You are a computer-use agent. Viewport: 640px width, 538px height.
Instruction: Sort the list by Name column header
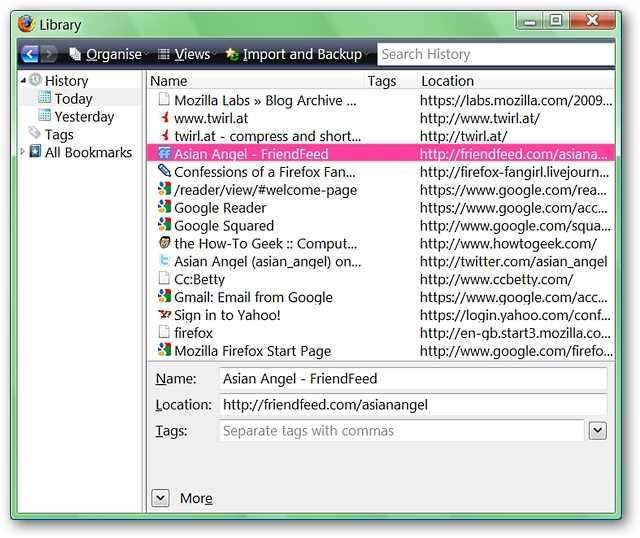pyautogui.click(x=169, y=81)
